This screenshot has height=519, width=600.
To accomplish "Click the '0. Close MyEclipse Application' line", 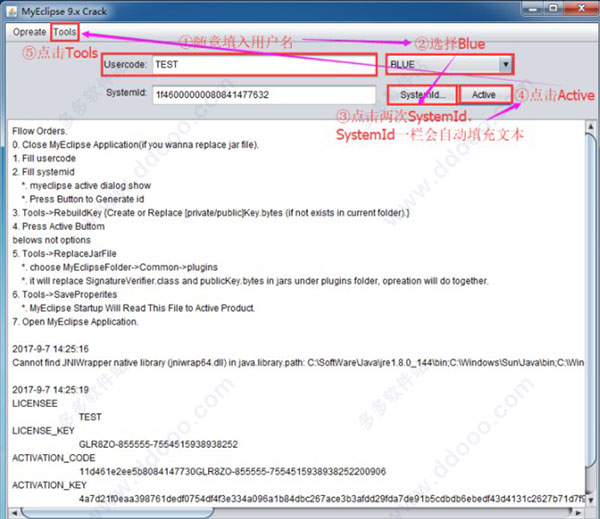I will coord(135,145).
